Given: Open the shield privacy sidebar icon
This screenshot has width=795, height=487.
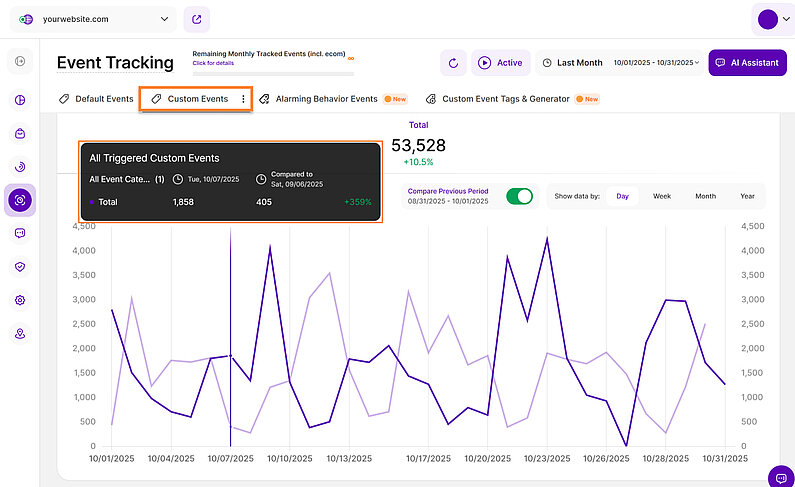Looking at the screenshot, I should pyautogui.click(x=20, y=267).
